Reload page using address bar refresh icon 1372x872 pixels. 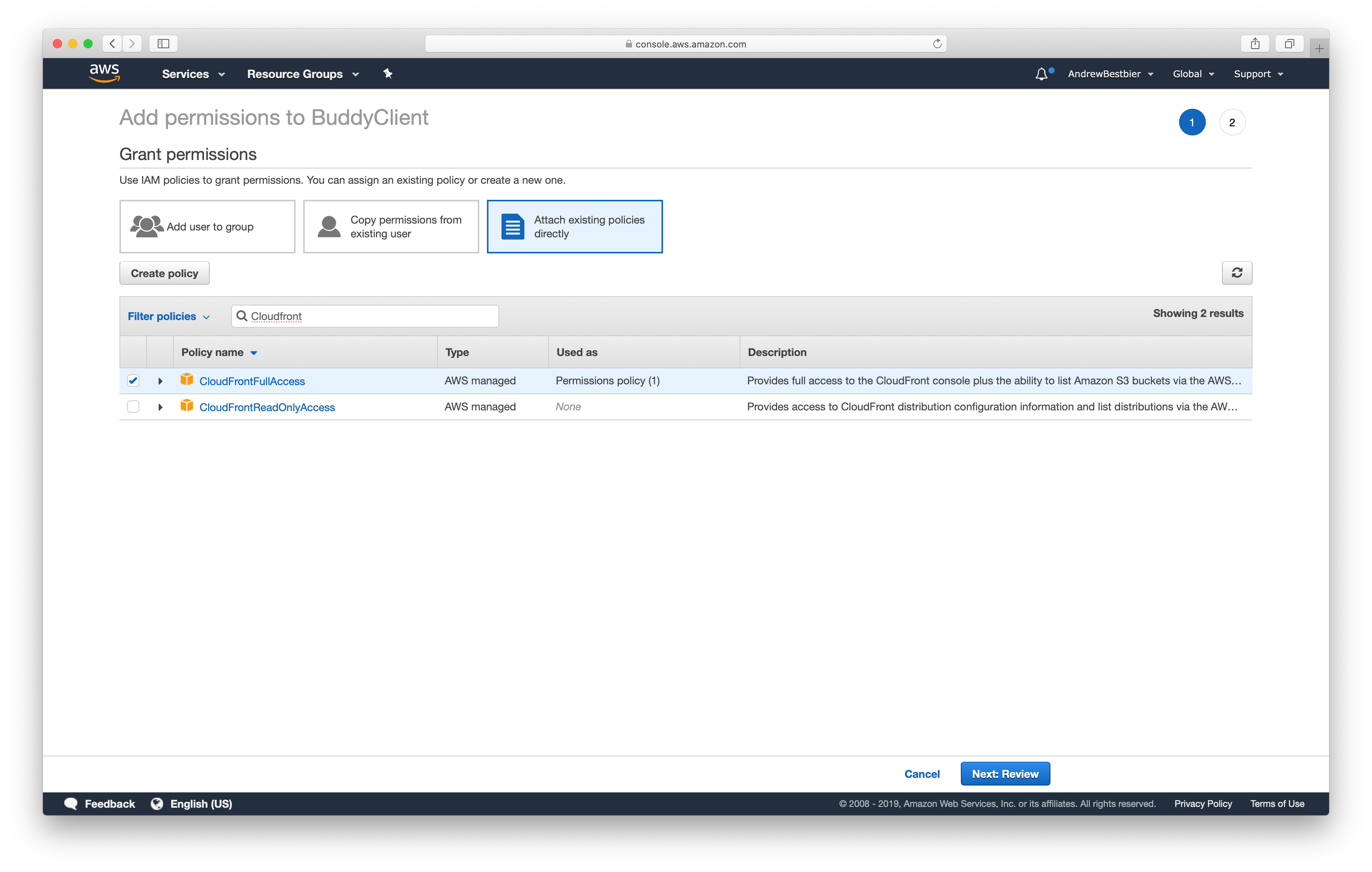[937, 44]
